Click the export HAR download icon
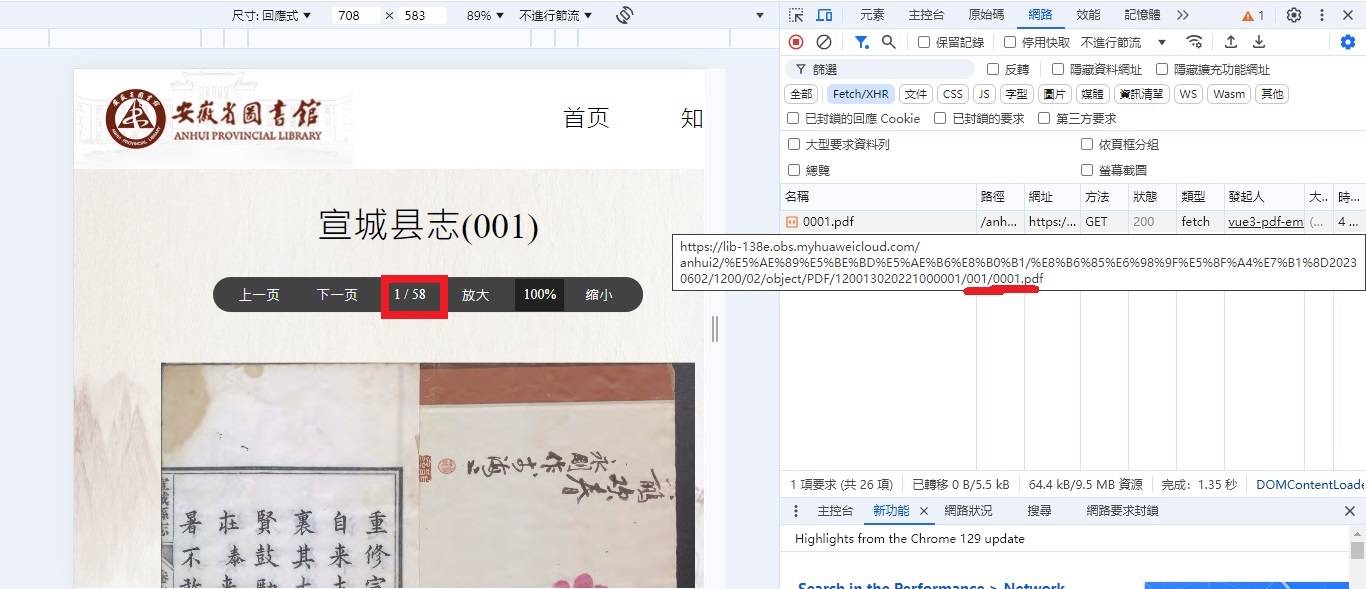Image resolution: width=1366 pixels, height=589 pixels. point(1260,42)
